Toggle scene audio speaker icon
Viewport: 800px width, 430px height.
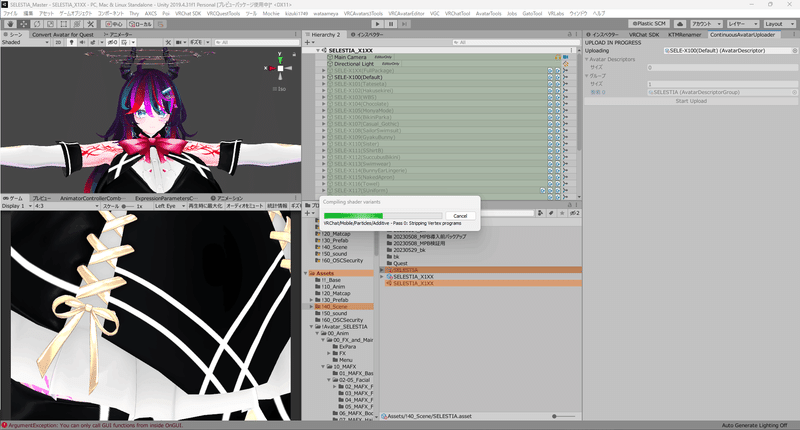pyautogui.click(x=82, y=42)
